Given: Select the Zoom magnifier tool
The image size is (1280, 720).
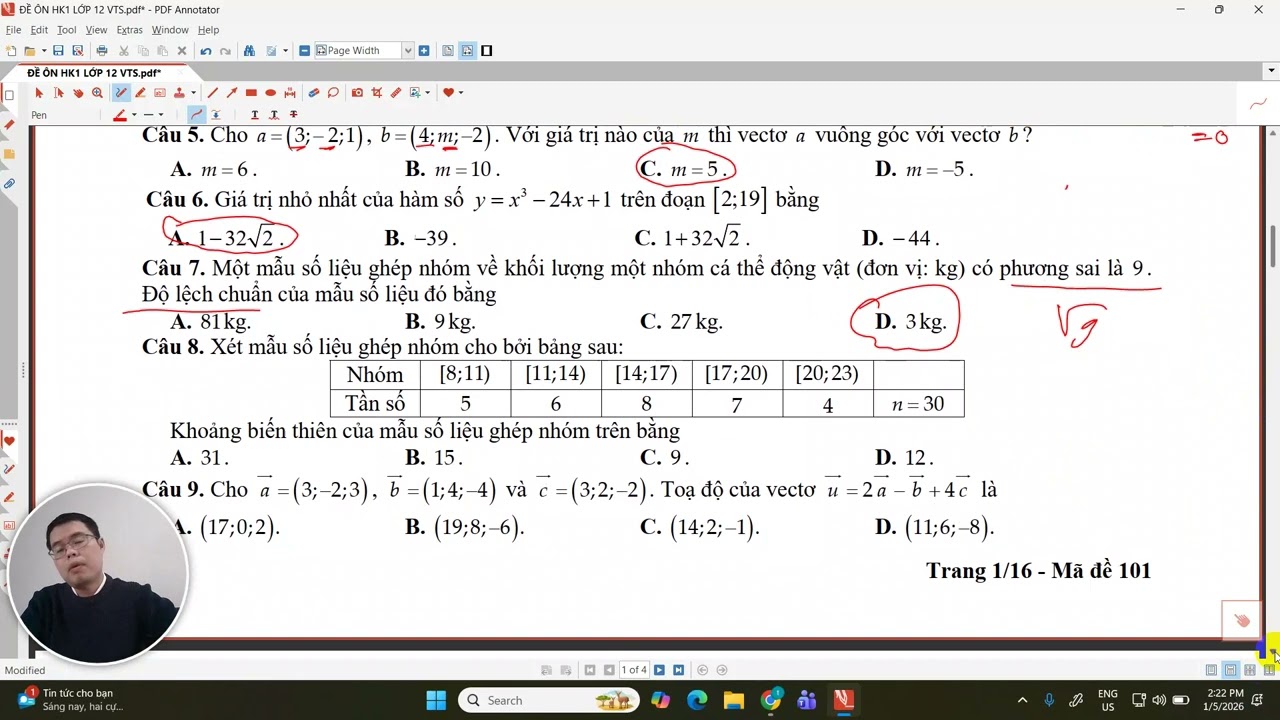Looking at the screenshot, I should point(97,93).
